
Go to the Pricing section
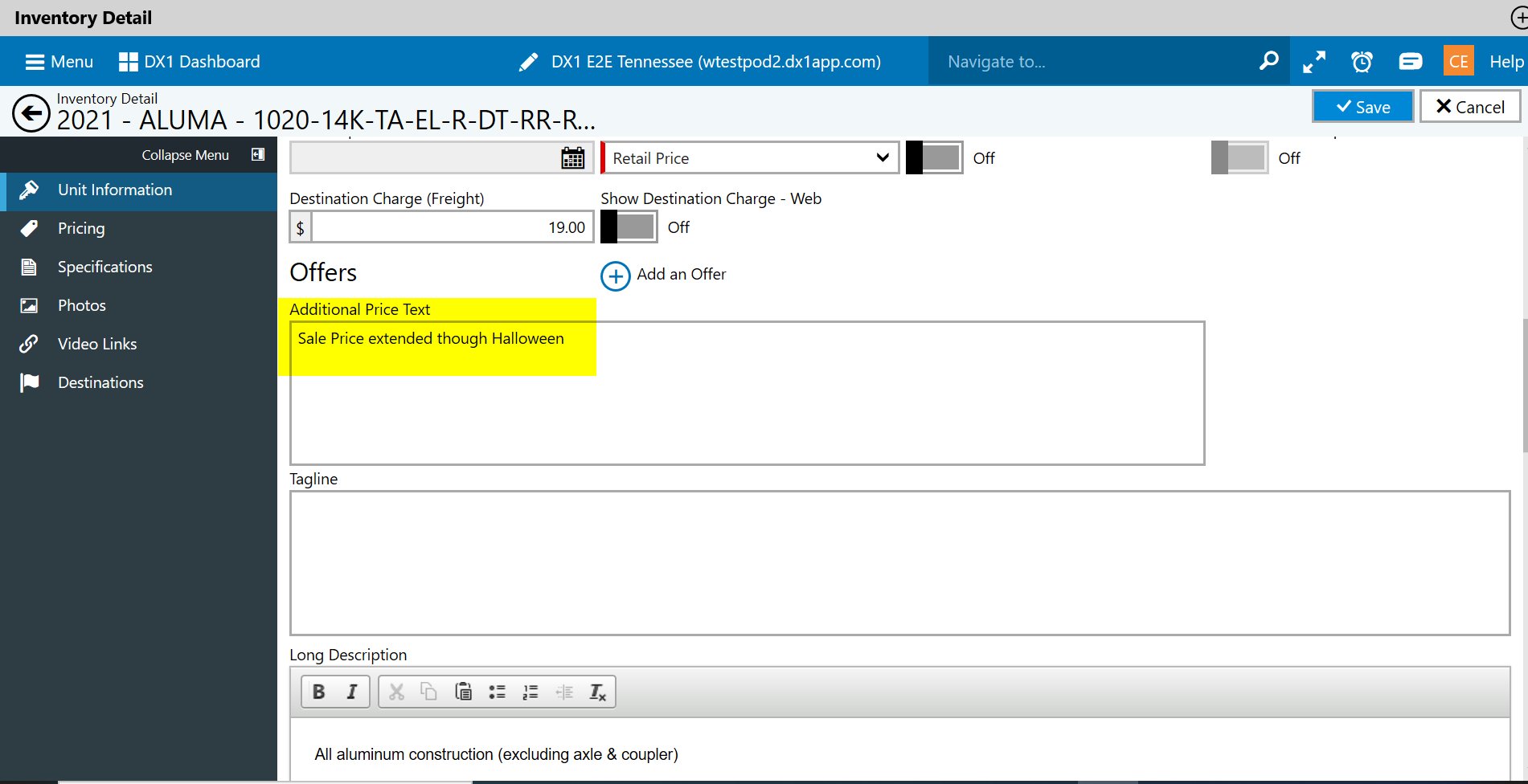pyautogui.click(x=138, y=229)
